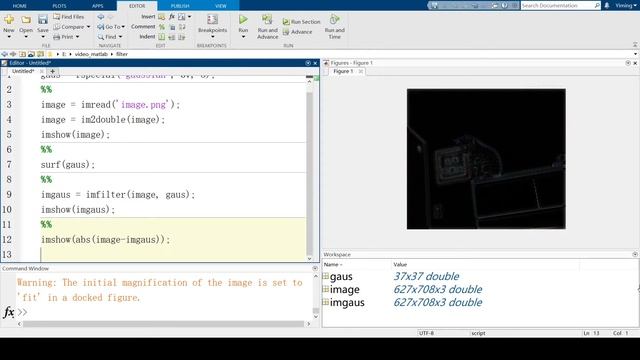This screenshot has height=360, width=640.
Task: Insert a section with the Insert icon
Action: tap(162, 17)
